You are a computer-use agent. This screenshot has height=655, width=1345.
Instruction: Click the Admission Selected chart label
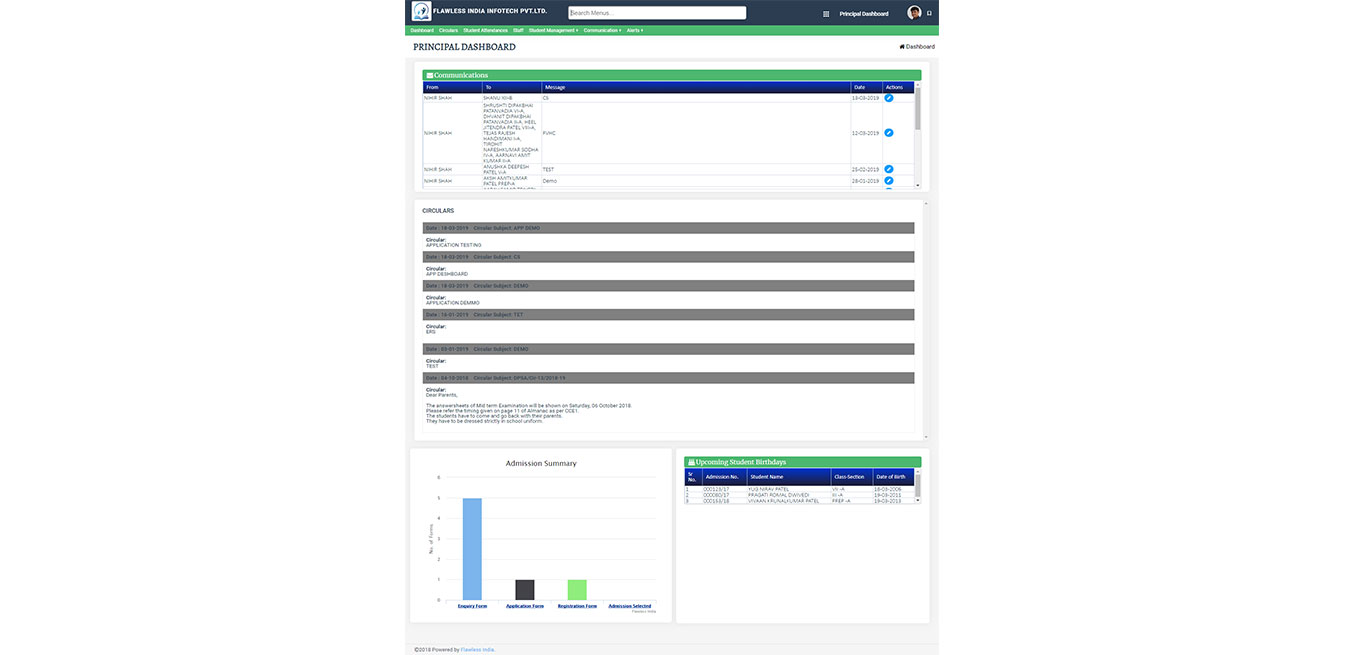pos(630,606)
